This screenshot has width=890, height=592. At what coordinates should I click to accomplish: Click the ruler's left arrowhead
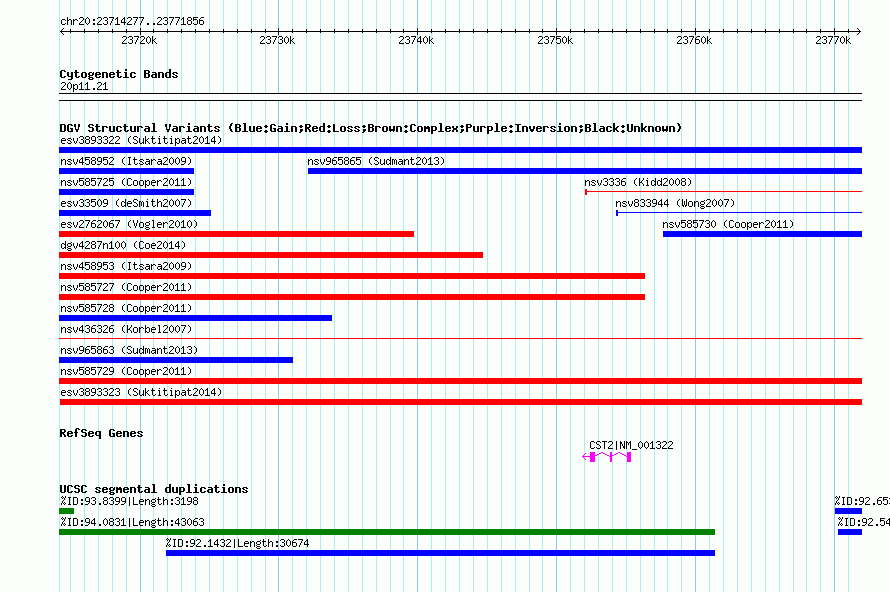(x=62, y=31)
